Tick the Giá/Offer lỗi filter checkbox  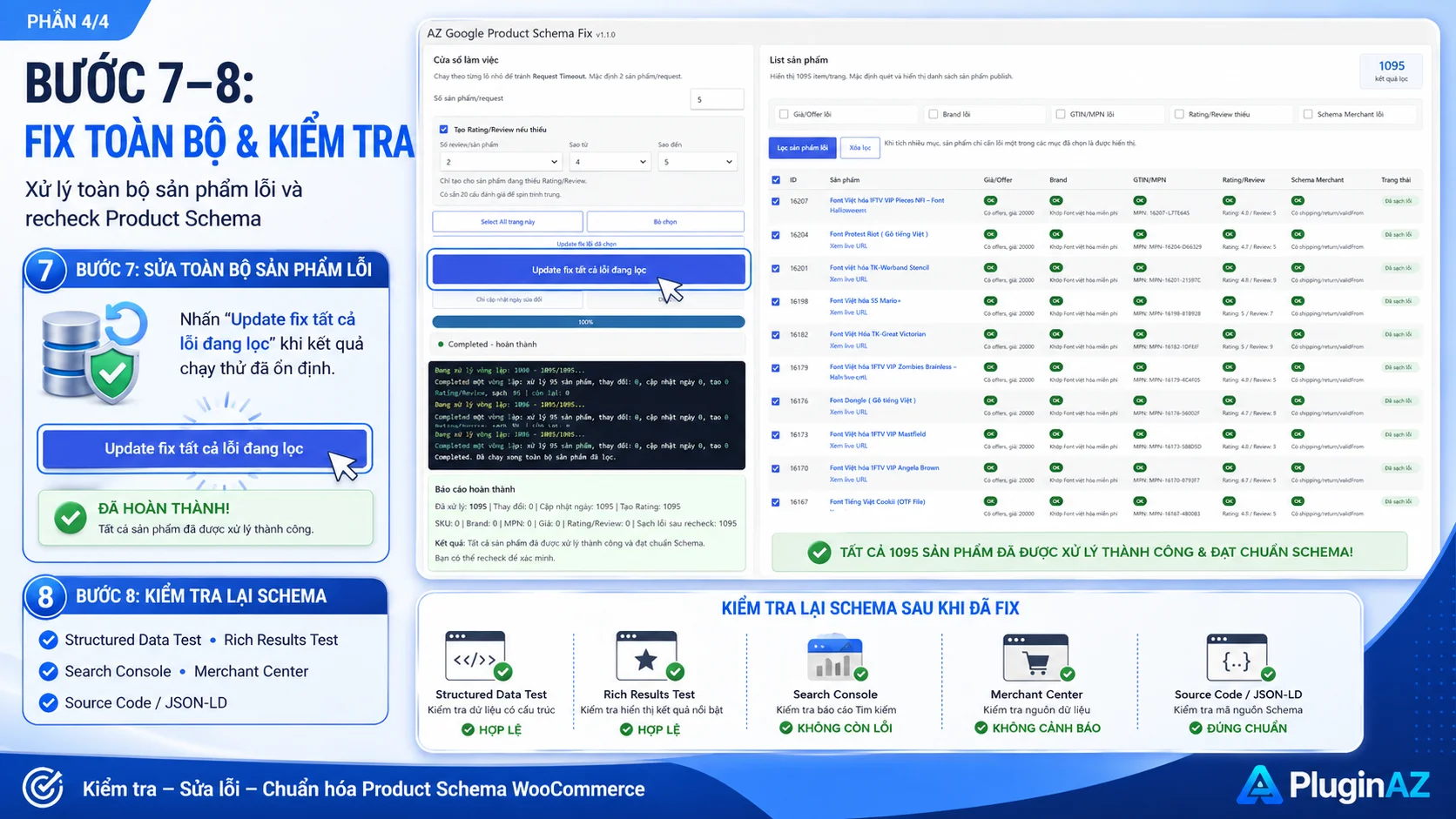(784, 114)
